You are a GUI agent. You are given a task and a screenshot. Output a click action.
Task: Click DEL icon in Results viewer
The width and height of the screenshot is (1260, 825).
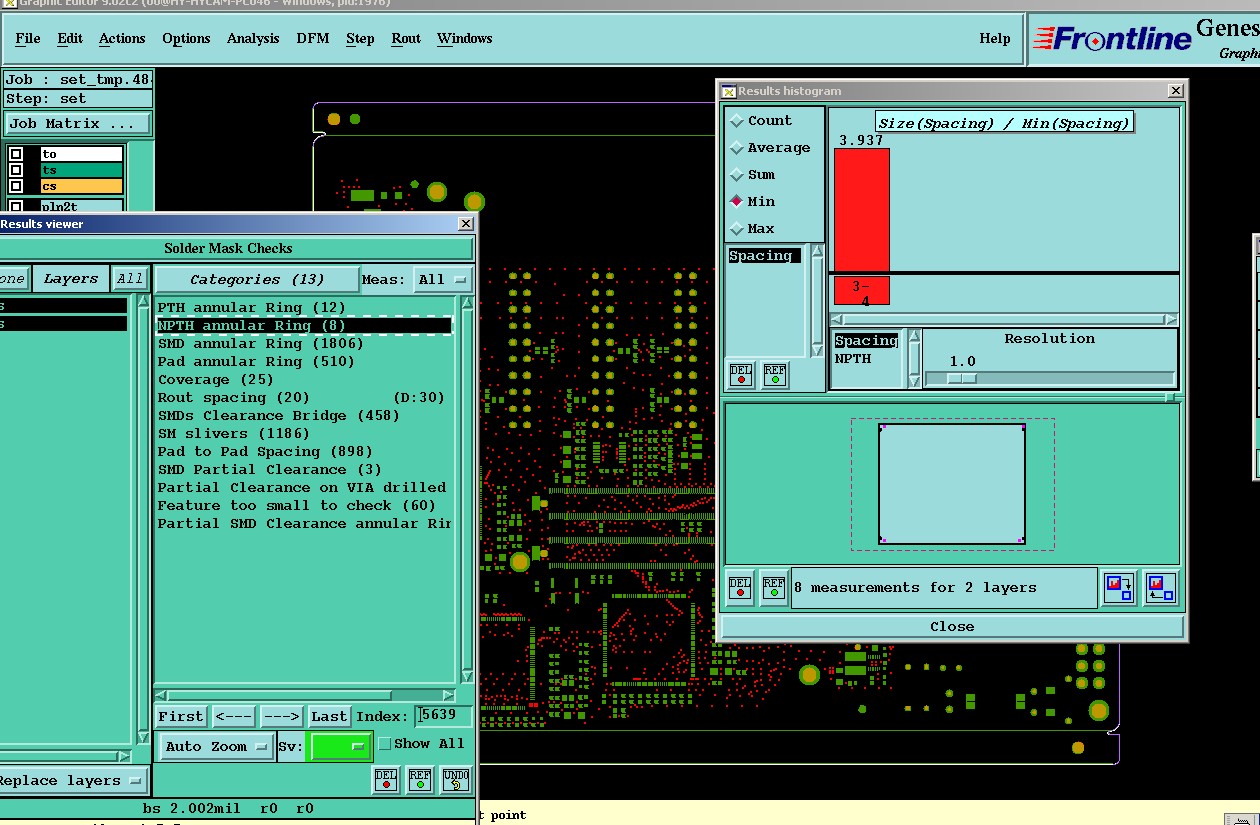click(386, 779)
